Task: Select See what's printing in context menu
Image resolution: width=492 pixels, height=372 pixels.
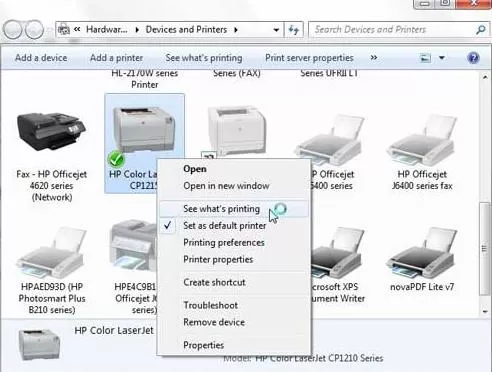Action: click(234, 209)
